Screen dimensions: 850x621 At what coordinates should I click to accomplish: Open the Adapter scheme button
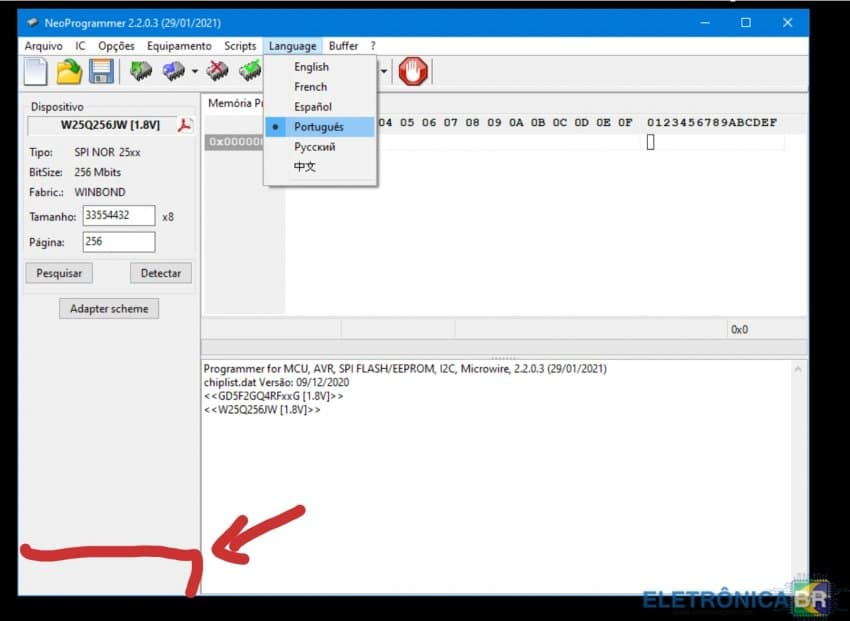click(109, 309)
